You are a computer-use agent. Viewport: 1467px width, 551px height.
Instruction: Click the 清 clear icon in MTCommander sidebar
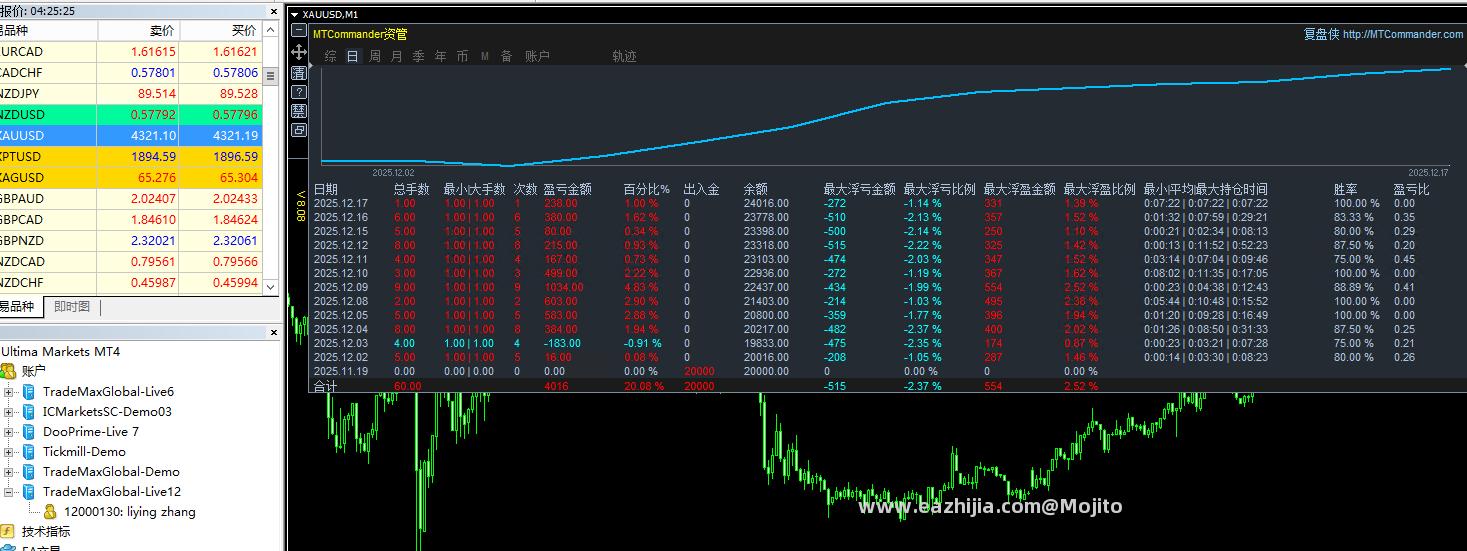point(299,73)
